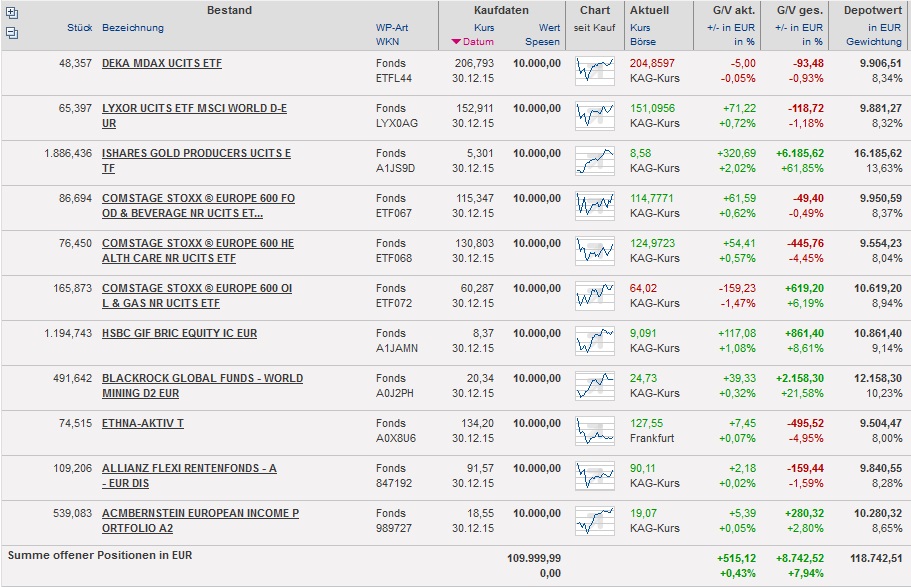Select WKN A1JAMN cell

coord(396,348)
